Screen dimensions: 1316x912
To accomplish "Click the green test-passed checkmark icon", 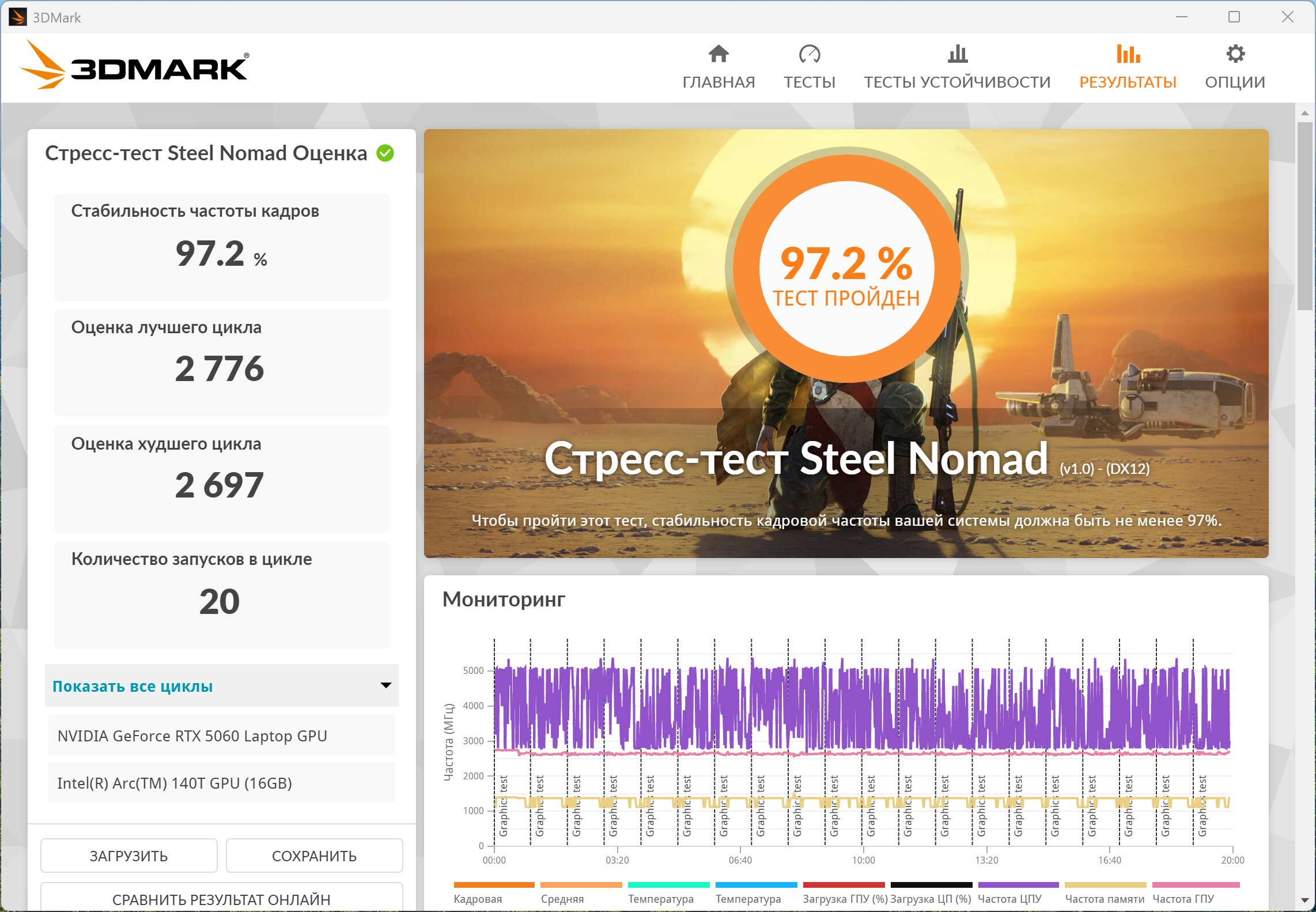I will pos(385,153).
